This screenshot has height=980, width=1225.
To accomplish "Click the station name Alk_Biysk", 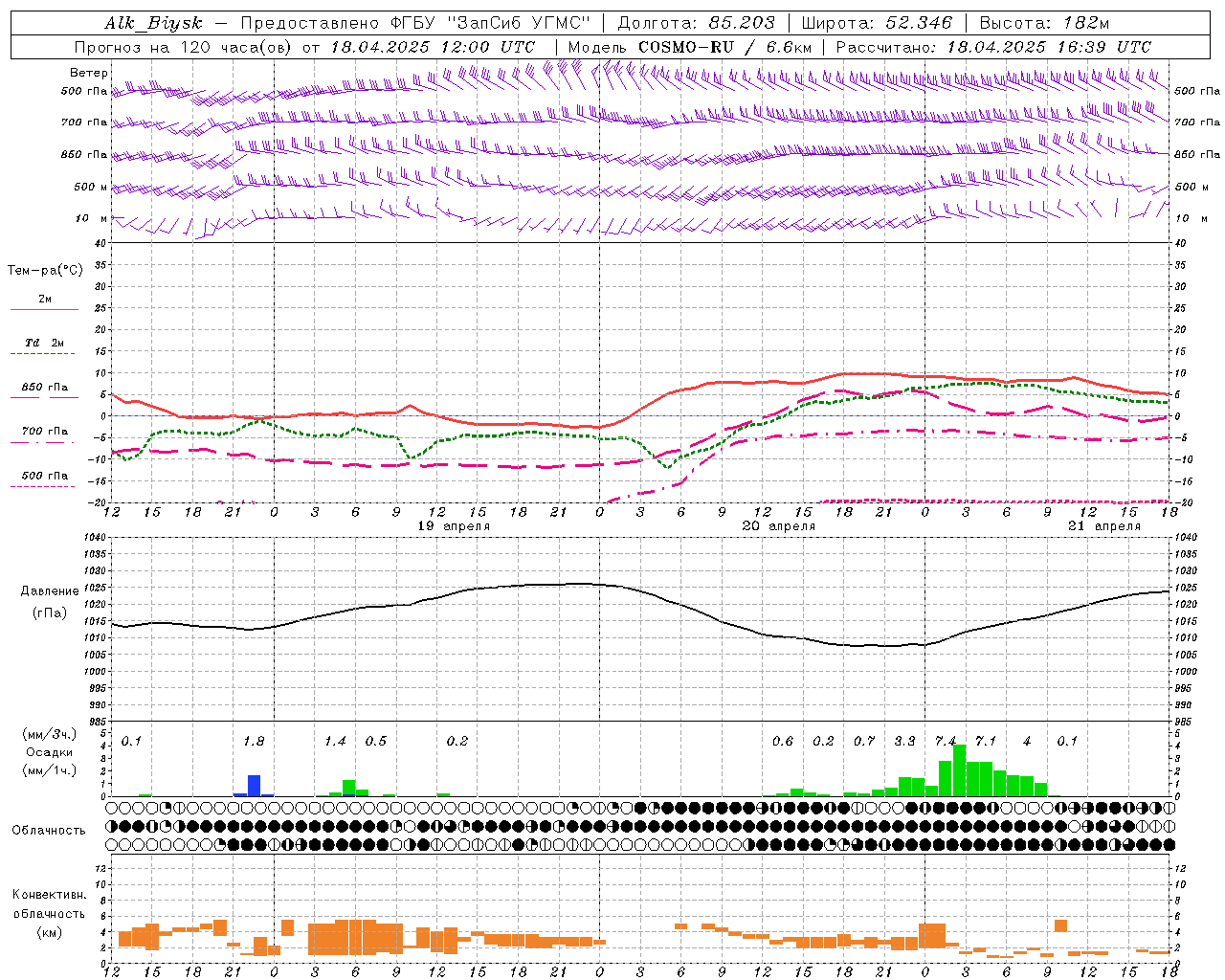I will click(154, 24).
